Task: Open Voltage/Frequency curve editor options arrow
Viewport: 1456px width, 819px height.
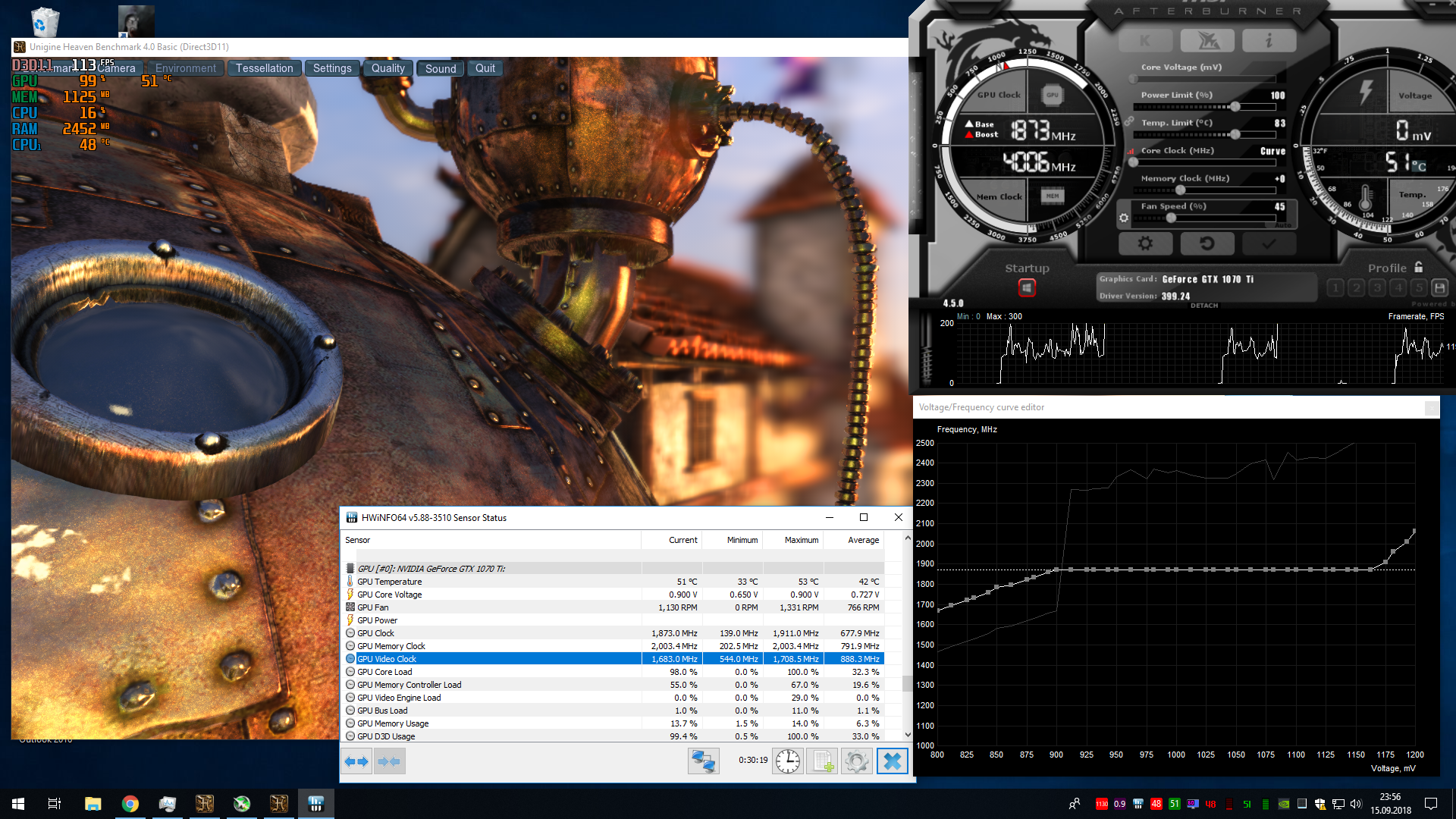Action: [x=1433, y=407]
